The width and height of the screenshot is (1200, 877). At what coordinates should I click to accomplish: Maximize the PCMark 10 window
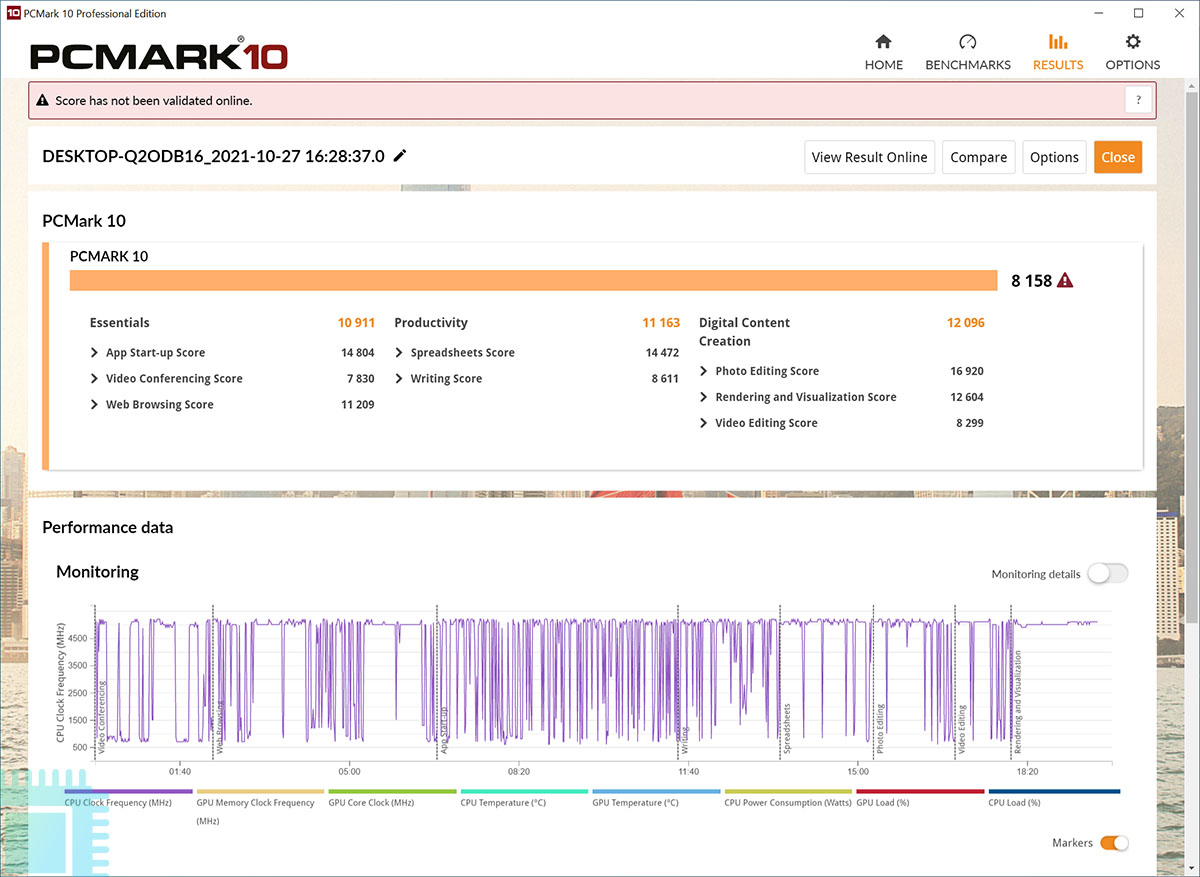coord(1138,14)
